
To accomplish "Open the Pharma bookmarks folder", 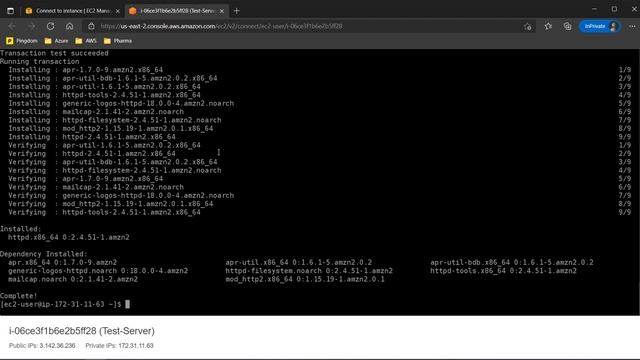I will tap(118, 41).
